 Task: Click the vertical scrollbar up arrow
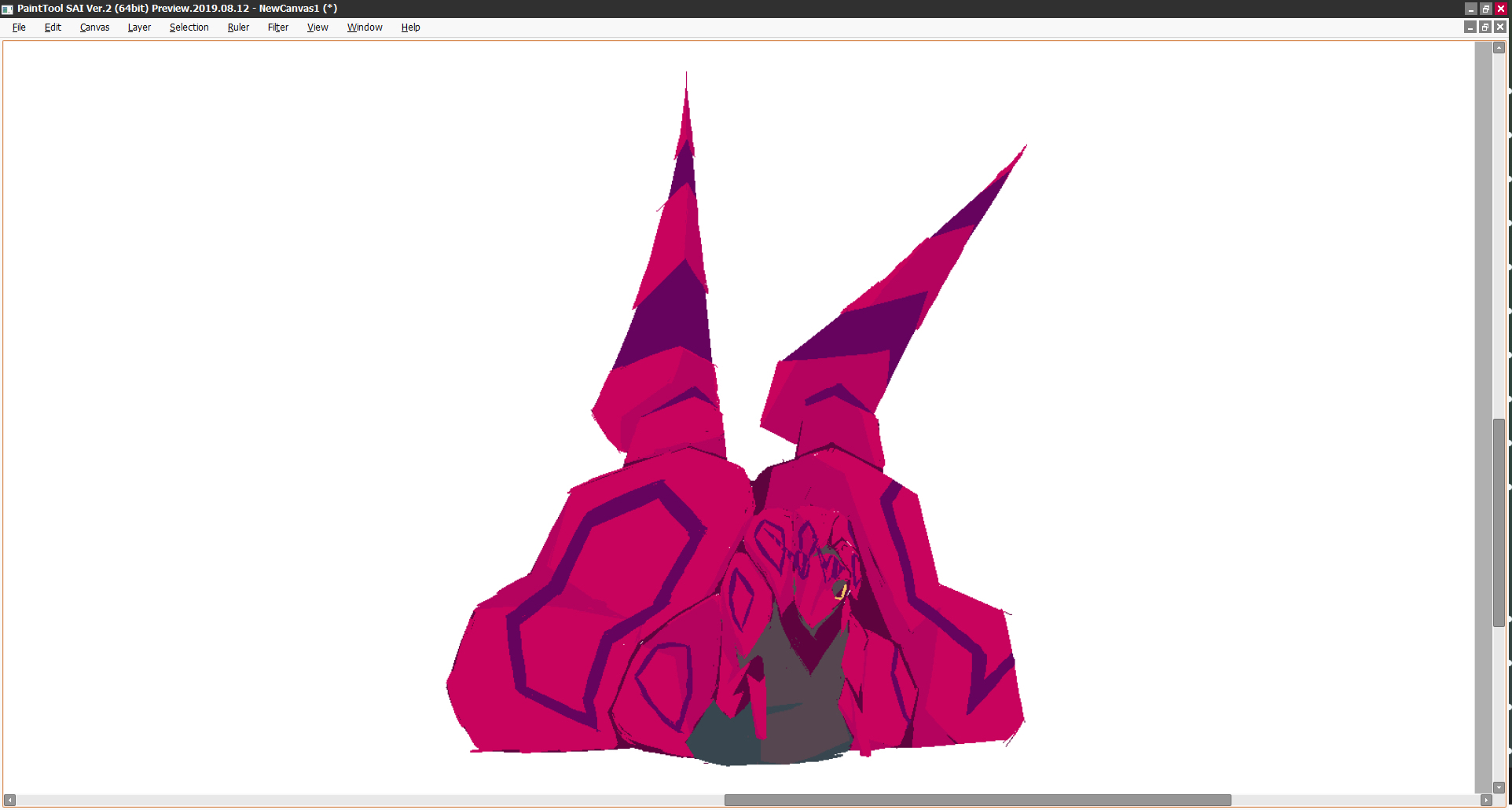pyautogui.click(x=1499, y=48)
